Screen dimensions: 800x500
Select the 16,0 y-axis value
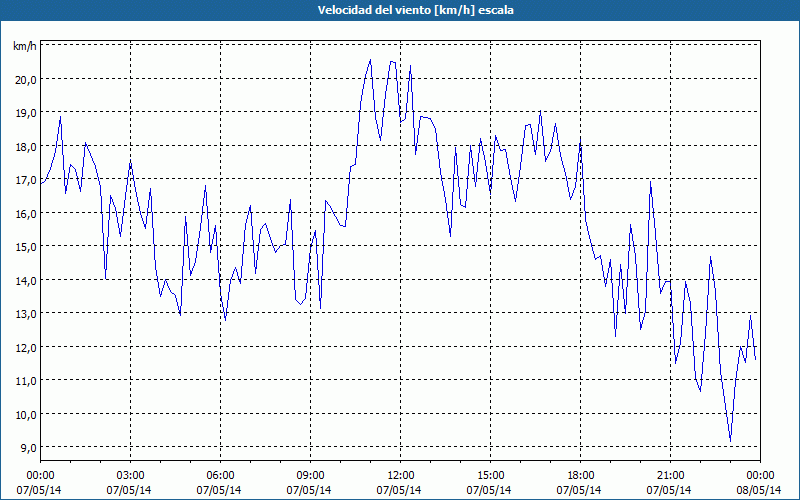[x=26, y=214]
